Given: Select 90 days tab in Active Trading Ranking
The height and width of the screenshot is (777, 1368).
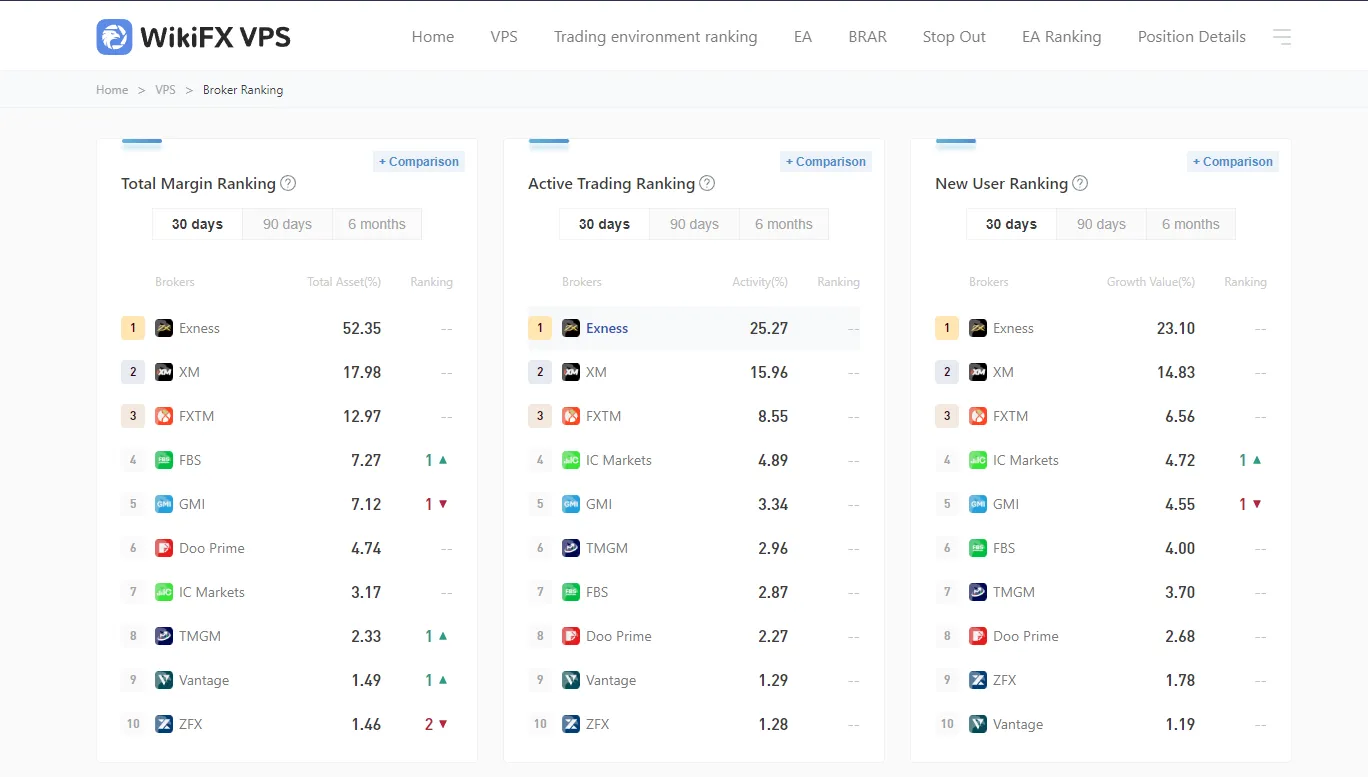Looking at the screenshot, I should click(x=694, y=224).
